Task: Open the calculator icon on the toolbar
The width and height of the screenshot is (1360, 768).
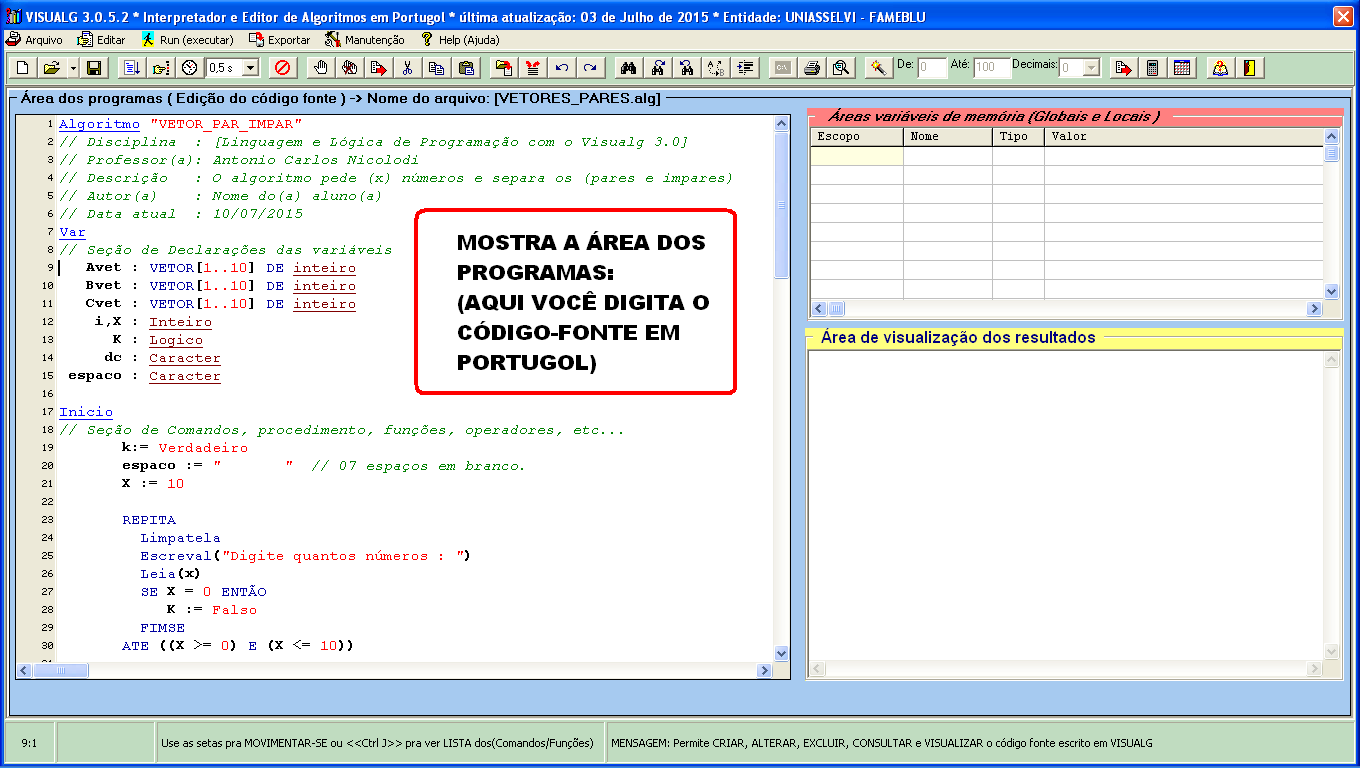Action: click(1153, 68)
